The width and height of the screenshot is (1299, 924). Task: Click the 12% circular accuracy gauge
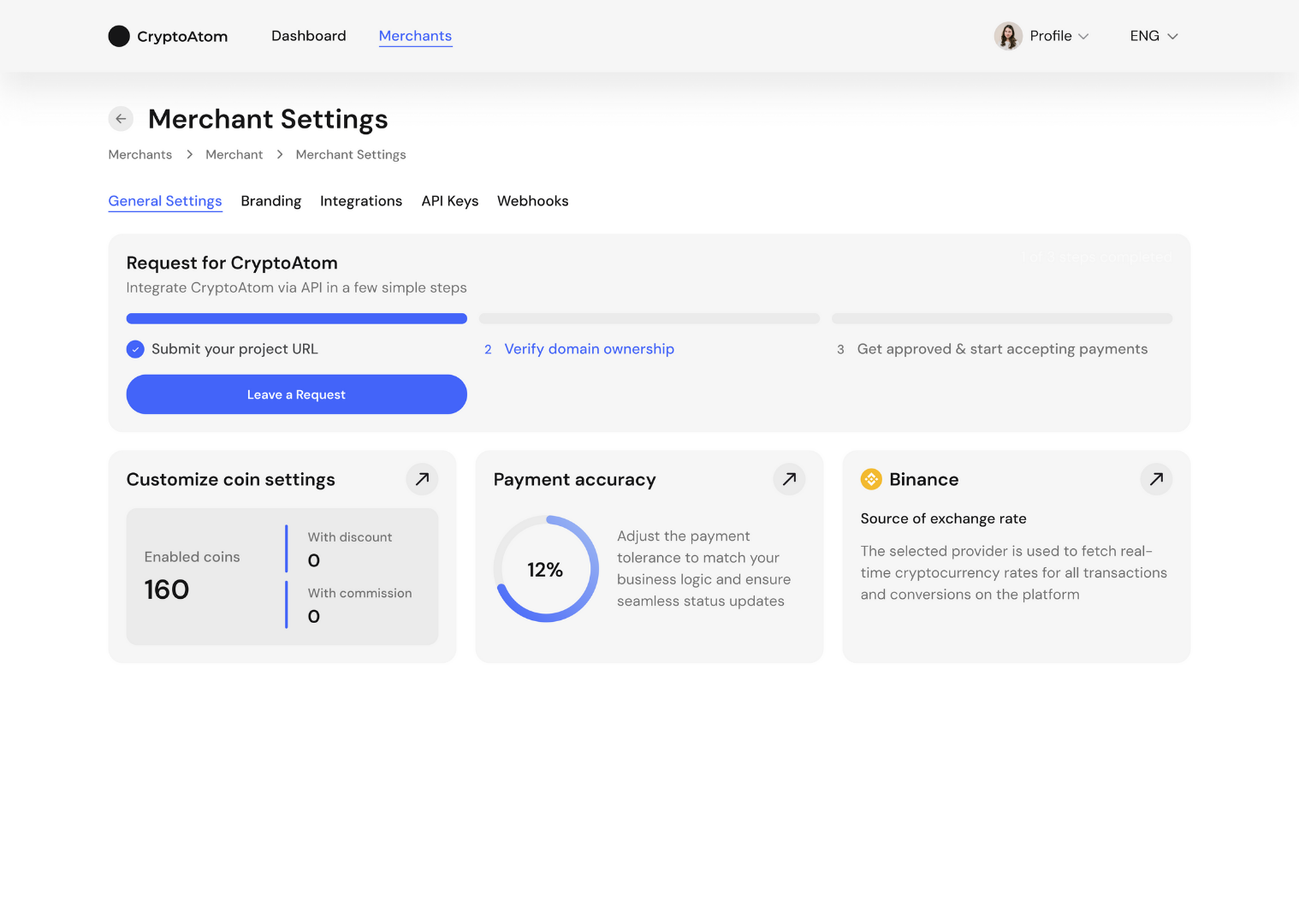[x=546, y=569]
